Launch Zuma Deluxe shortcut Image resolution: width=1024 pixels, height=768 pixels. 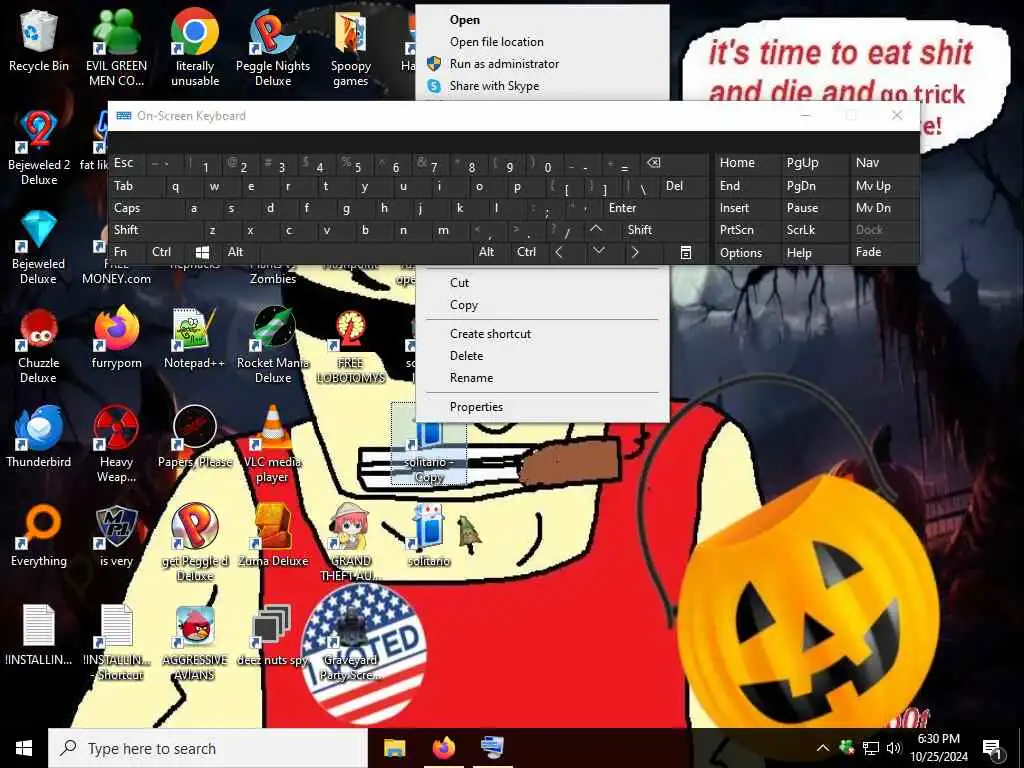point(273,536)
